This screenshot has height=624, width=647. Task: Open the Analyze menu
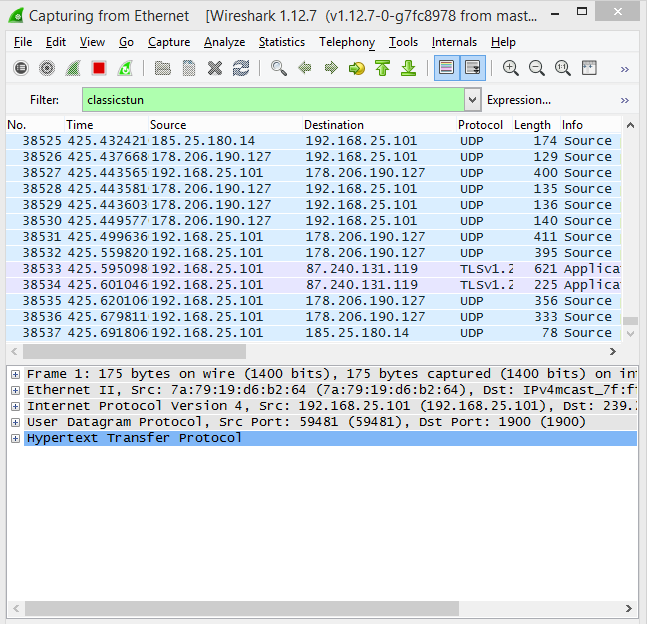[224, 42]
